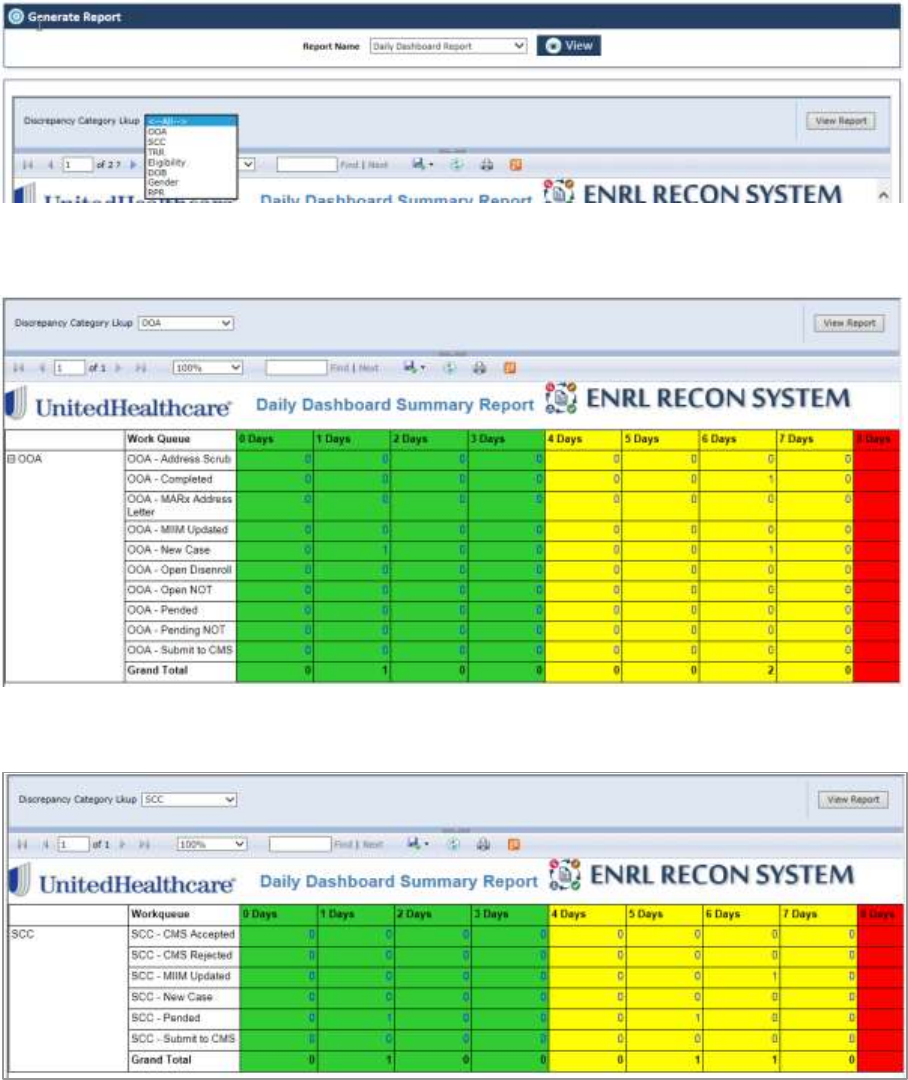Click the refresh icon in SCC toolbar
908x1080 pixels.
click(453, 844)
